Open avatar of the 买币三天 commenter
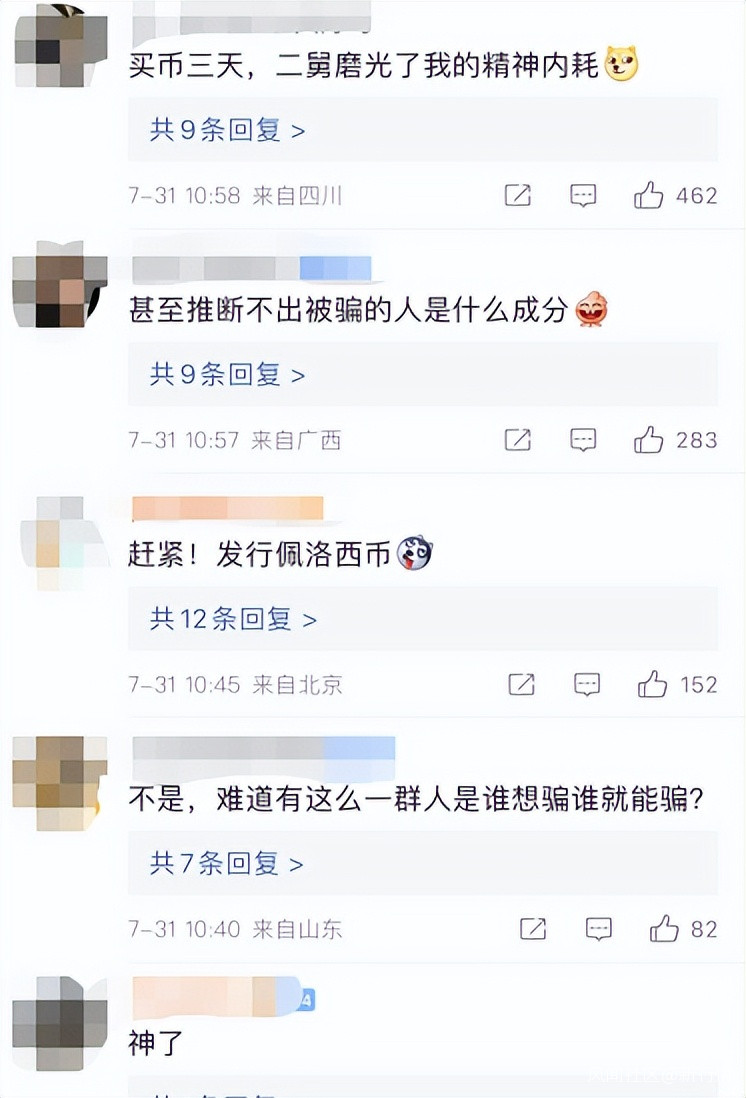 [x=60, y=46]
